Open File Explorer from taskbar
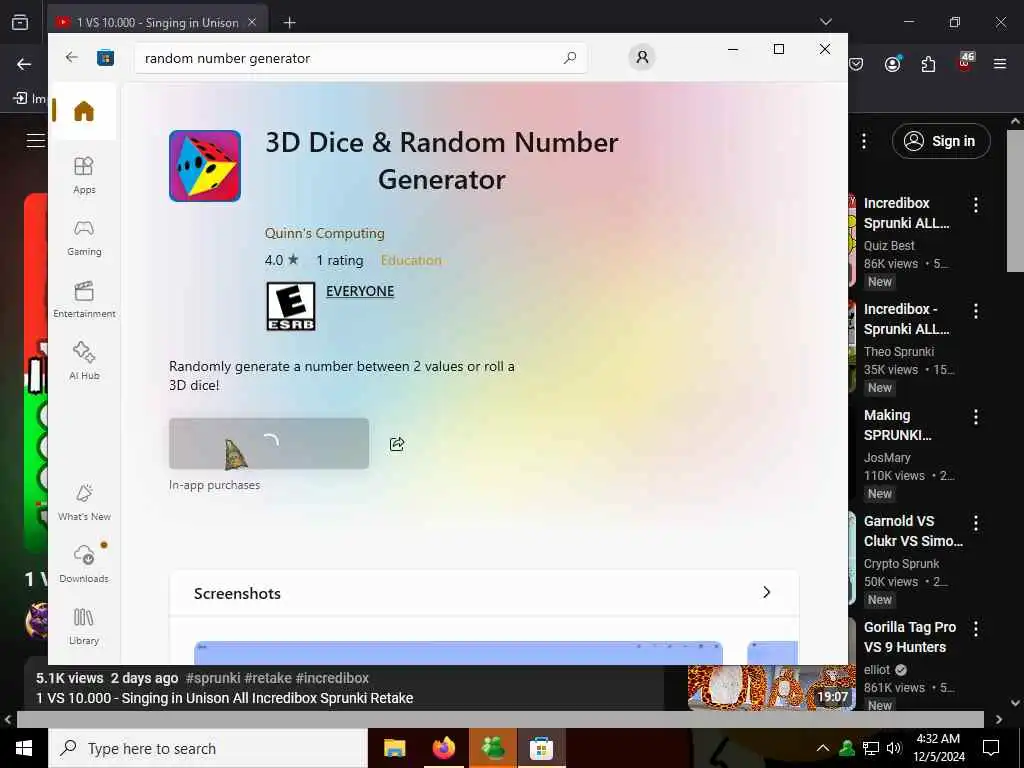Viewport: 1024px width, 768px height. point(394,748)
